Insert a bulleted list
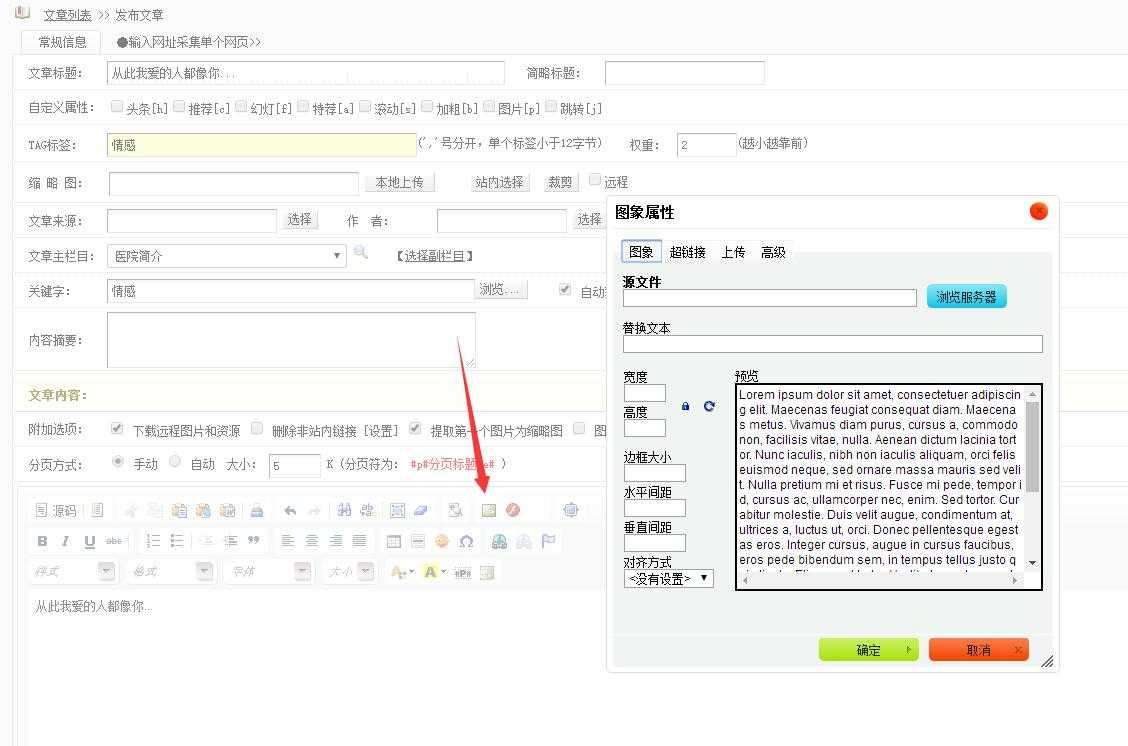This screenshot has height=746, width=1128. click(x=178, y=541)
